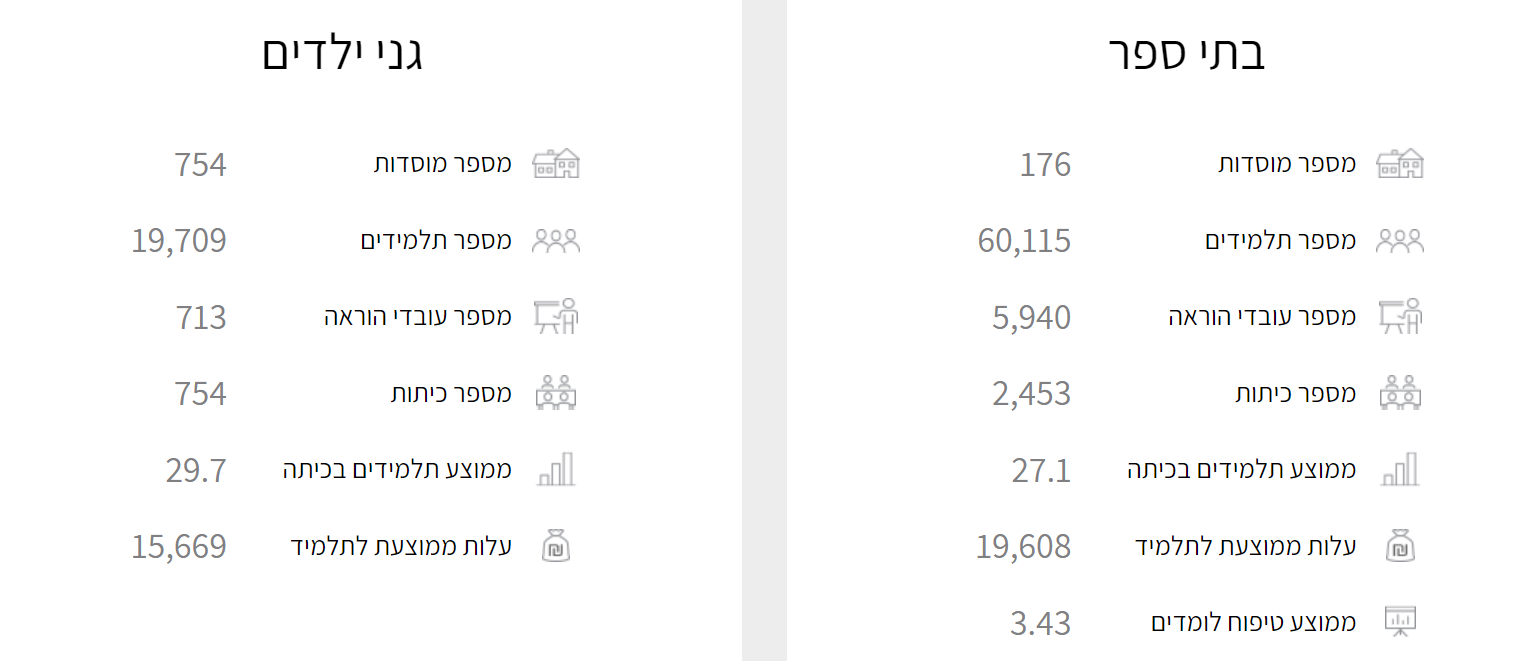Screen dimensions: 1539x661
Task: Click the presentation board icon beside ממוצע טיפוח לומדים
Action: (x=1400, y=622)
